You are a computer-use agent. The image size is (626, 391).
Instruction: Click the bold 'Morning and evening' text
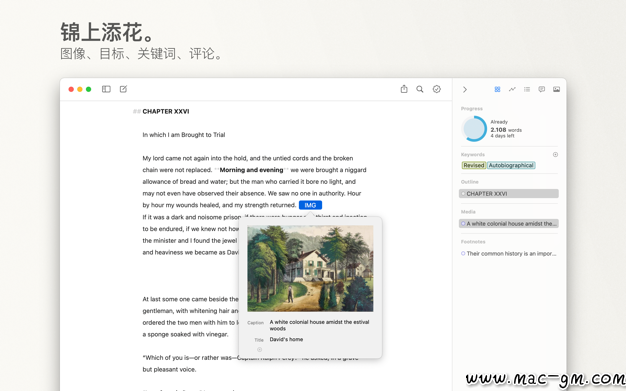(251, 170)
